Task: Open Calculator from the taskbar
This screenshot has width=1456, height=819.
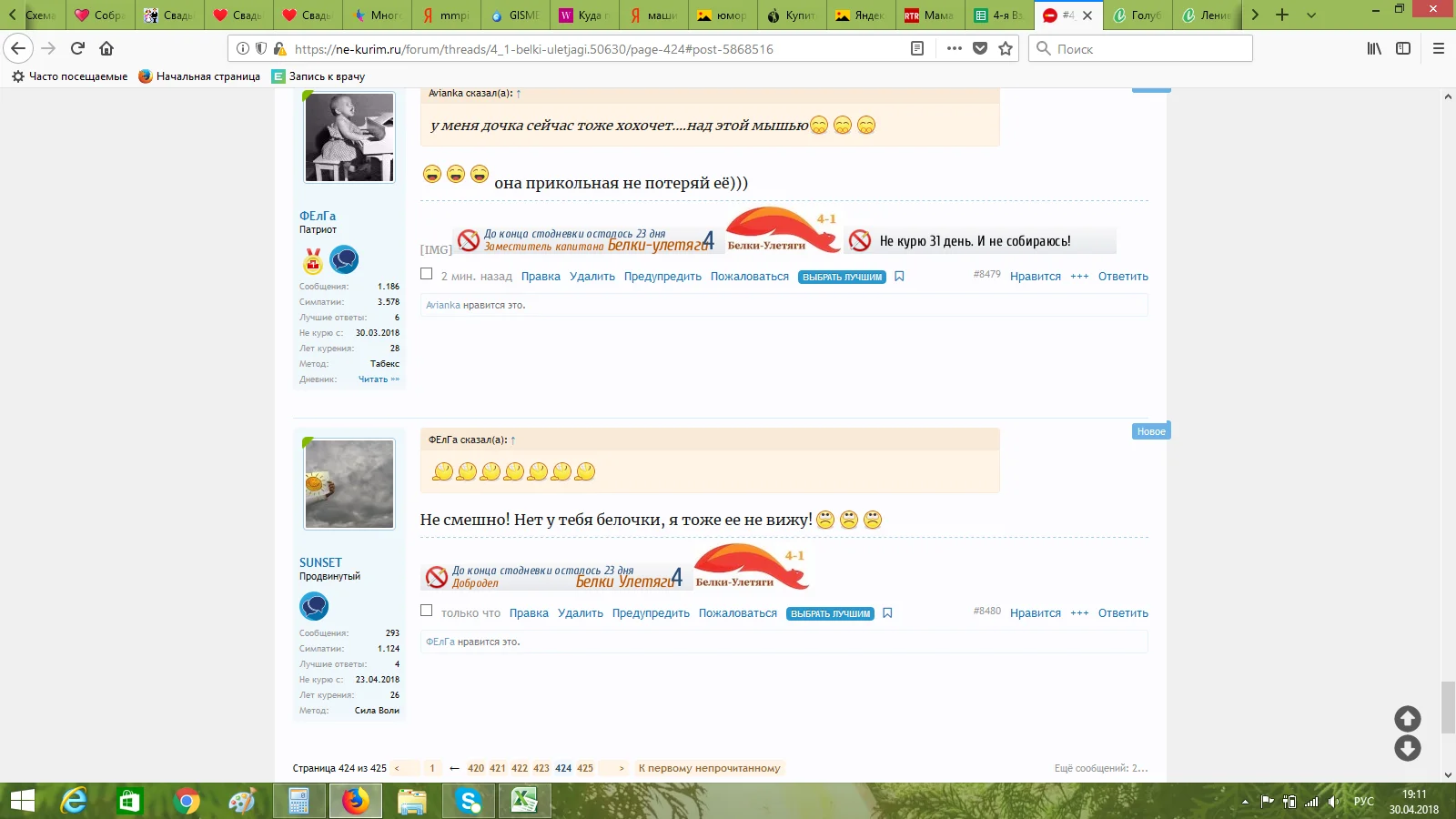Action: [299, 801]
